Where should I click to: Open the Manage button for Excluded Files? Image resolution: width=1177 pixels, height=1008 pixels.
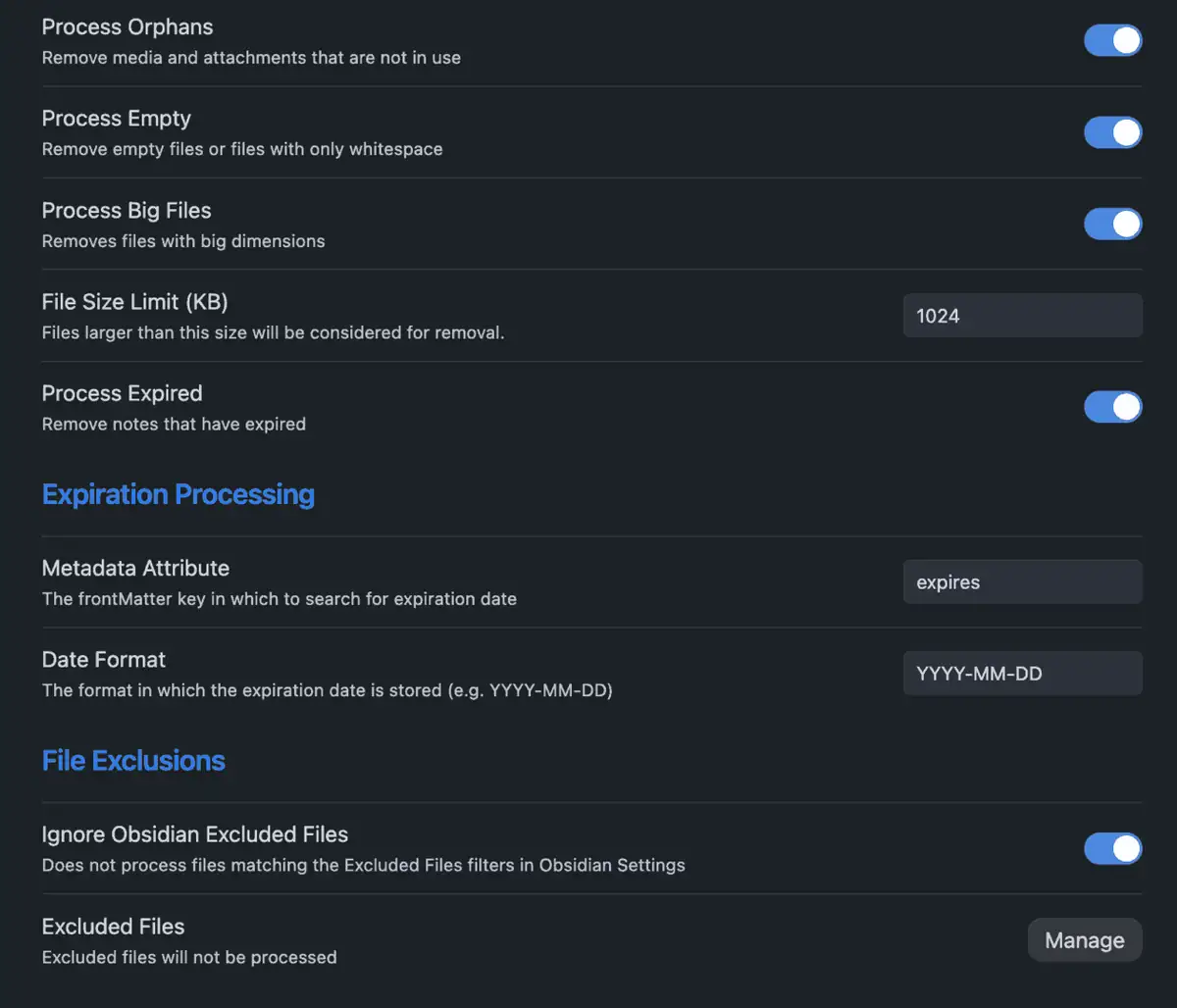(1084, 940)
